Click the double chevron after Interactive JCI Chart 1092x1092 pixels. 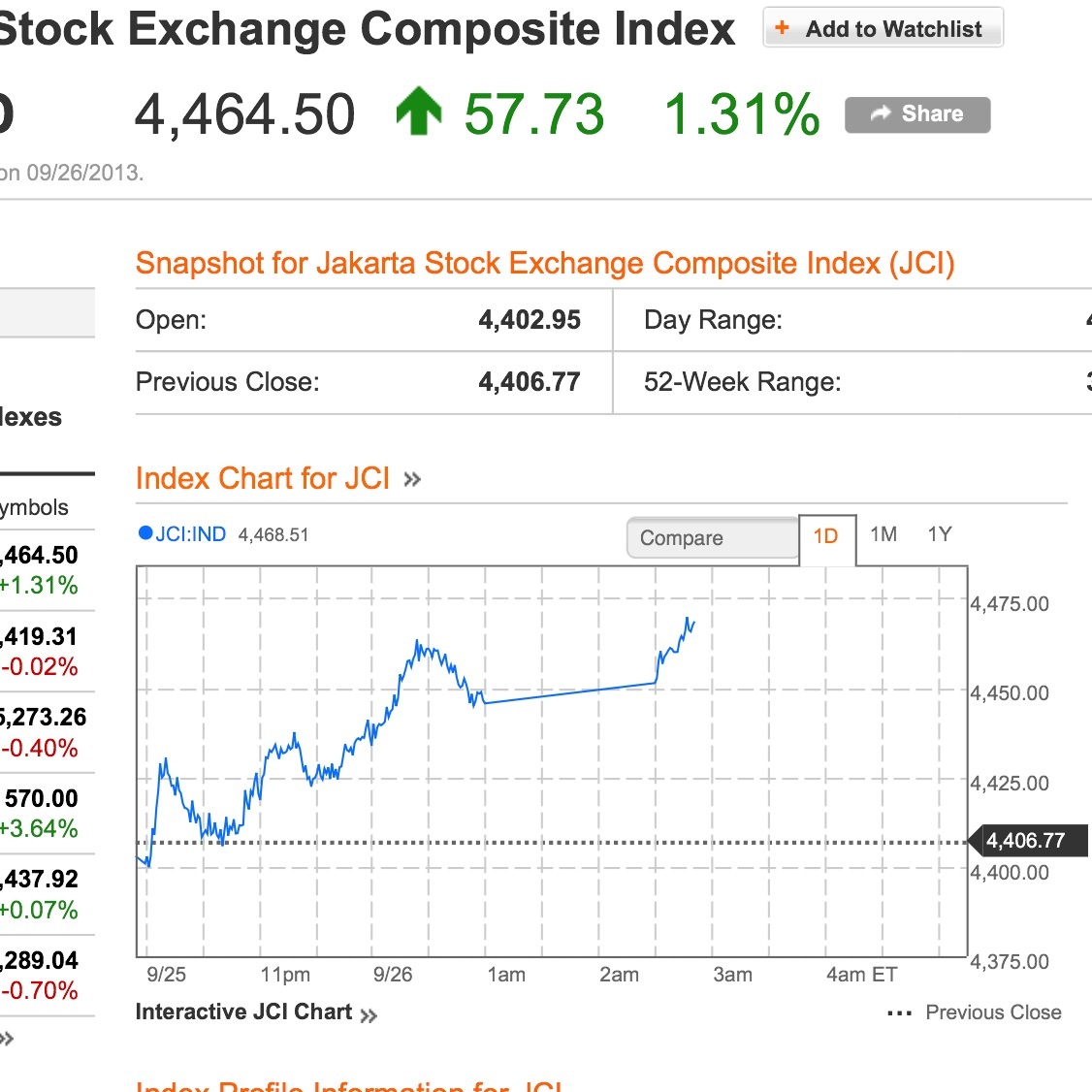369,1015
